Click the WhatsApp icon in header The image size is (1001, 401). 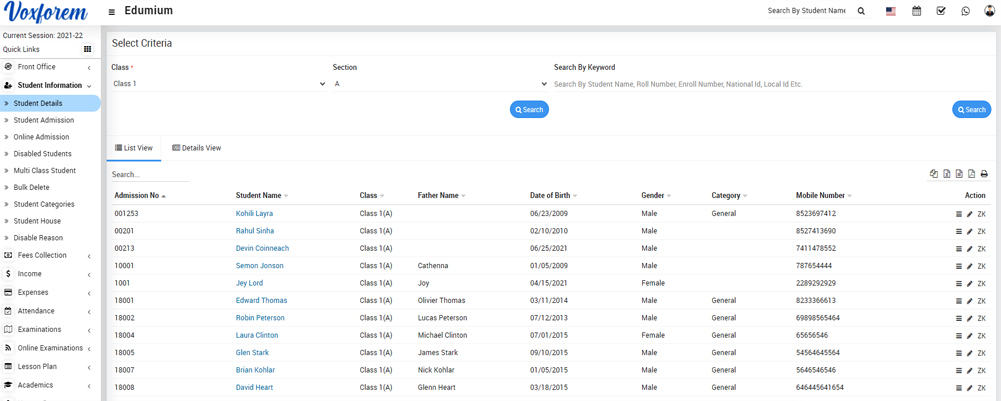coord(965,11)
